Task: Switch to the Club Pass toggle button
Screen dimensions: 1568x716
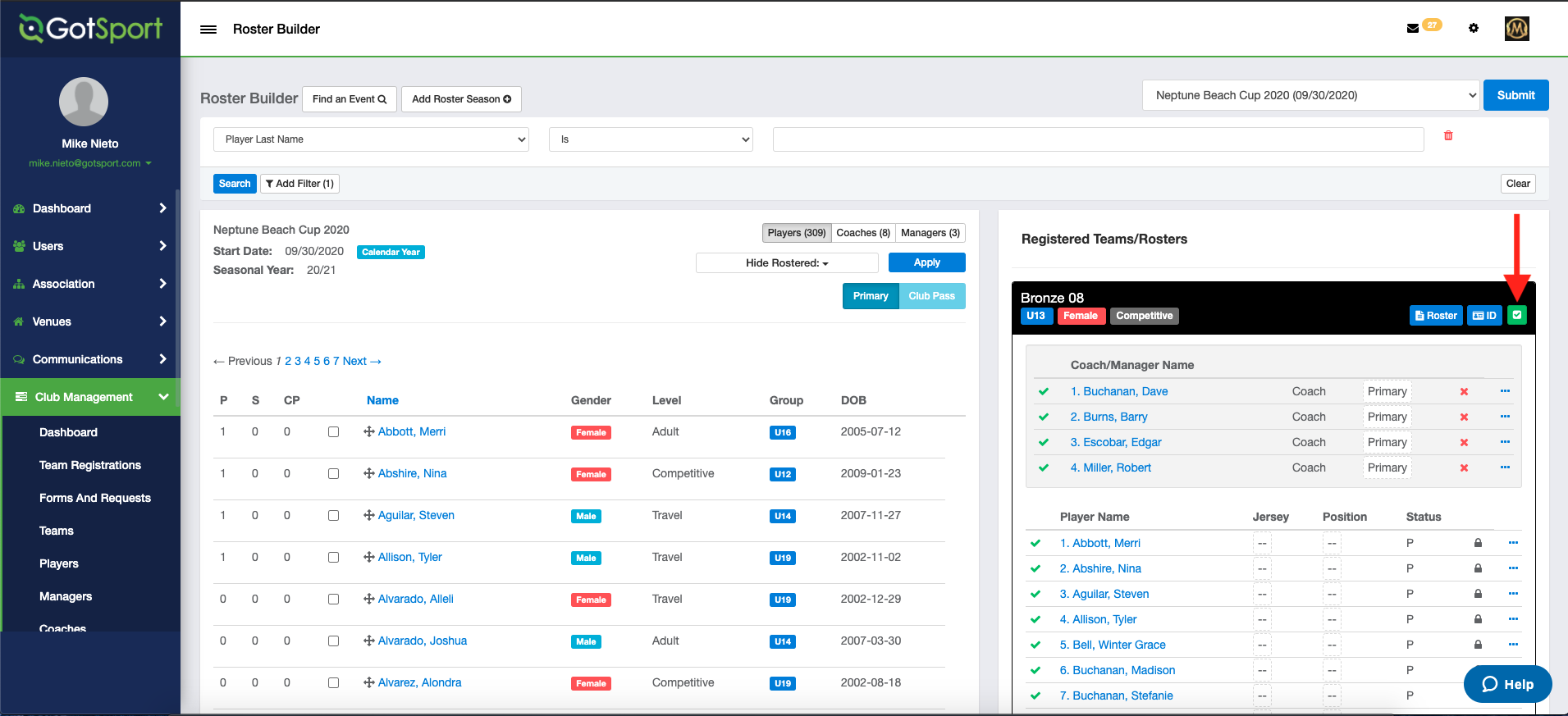Action: pyautogui.click(x=932, y=296)
